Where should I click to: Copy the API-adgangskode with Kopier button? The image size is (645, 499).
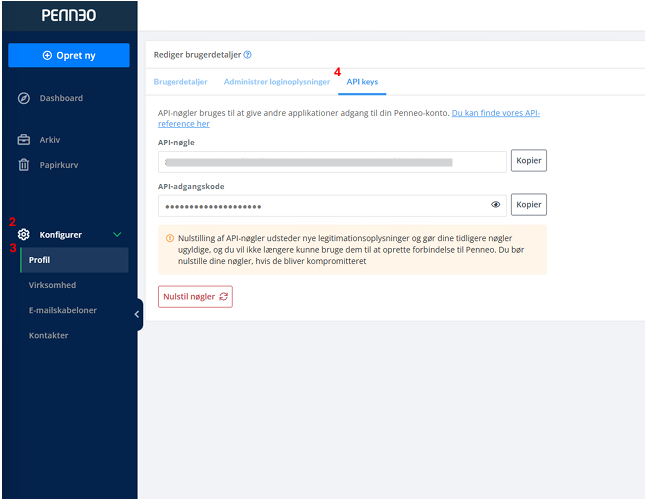(529, 204)
